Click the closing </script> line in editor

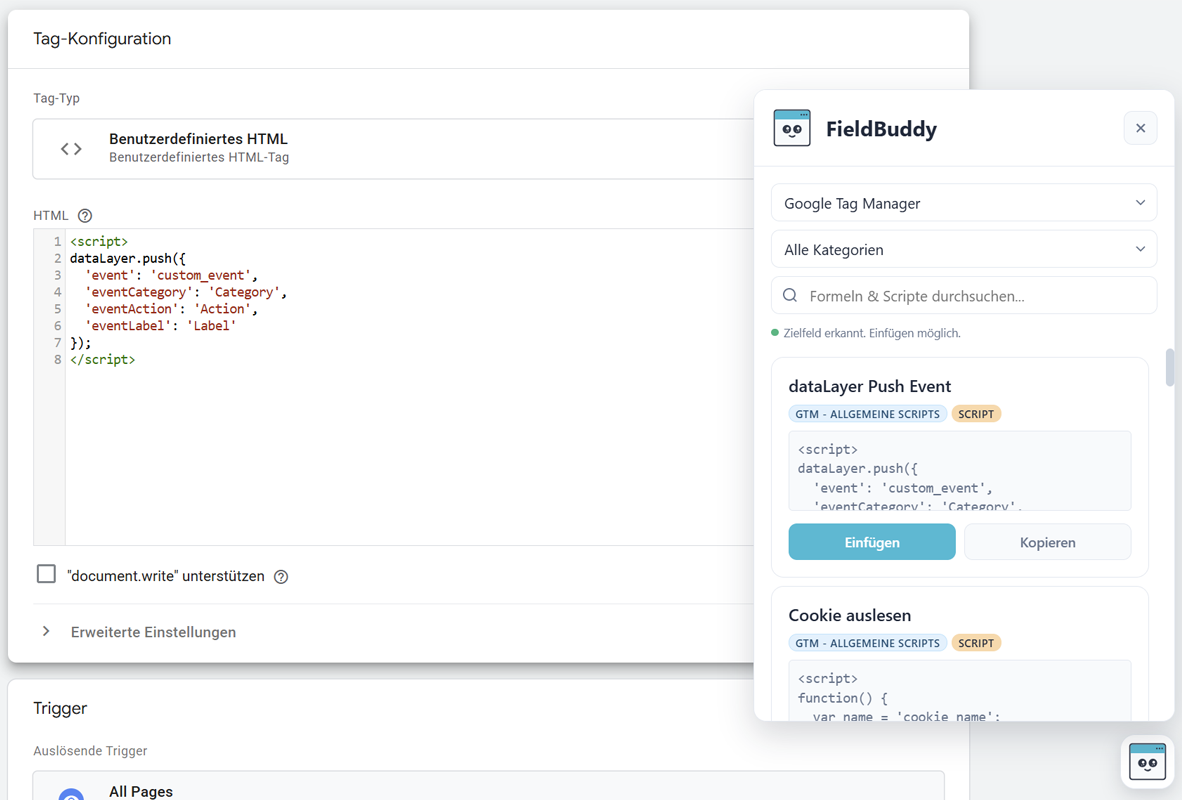(x=103, y=360)
